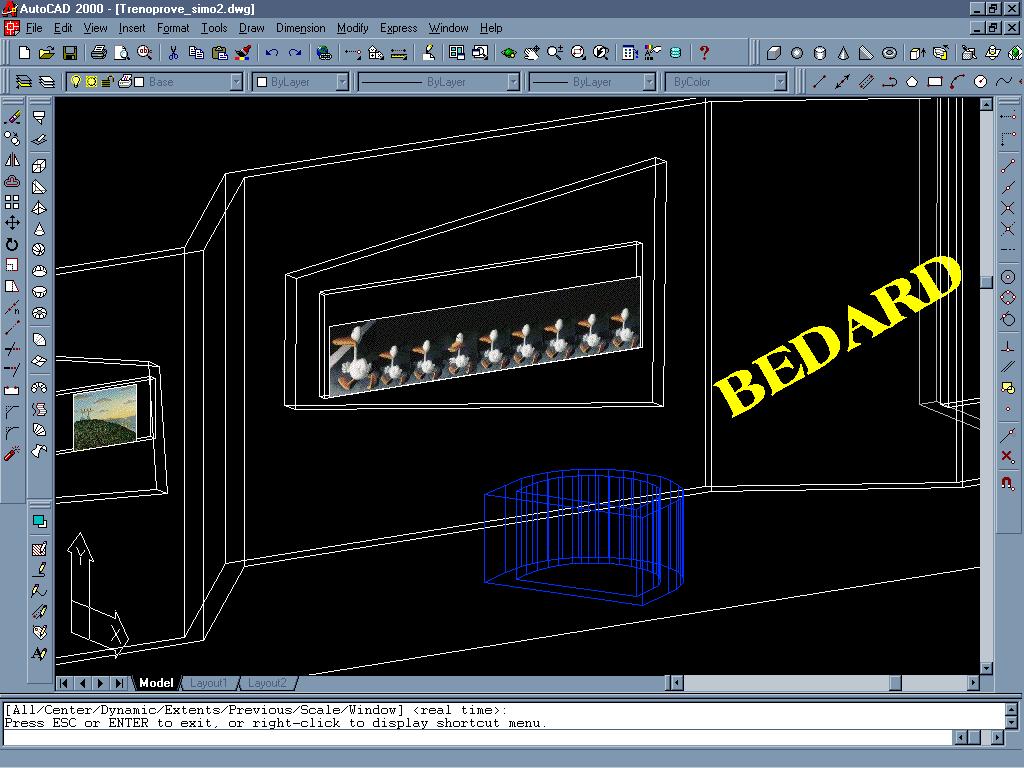
Task: Click the yellow BEDARD text object
Action: click(837, 335)
